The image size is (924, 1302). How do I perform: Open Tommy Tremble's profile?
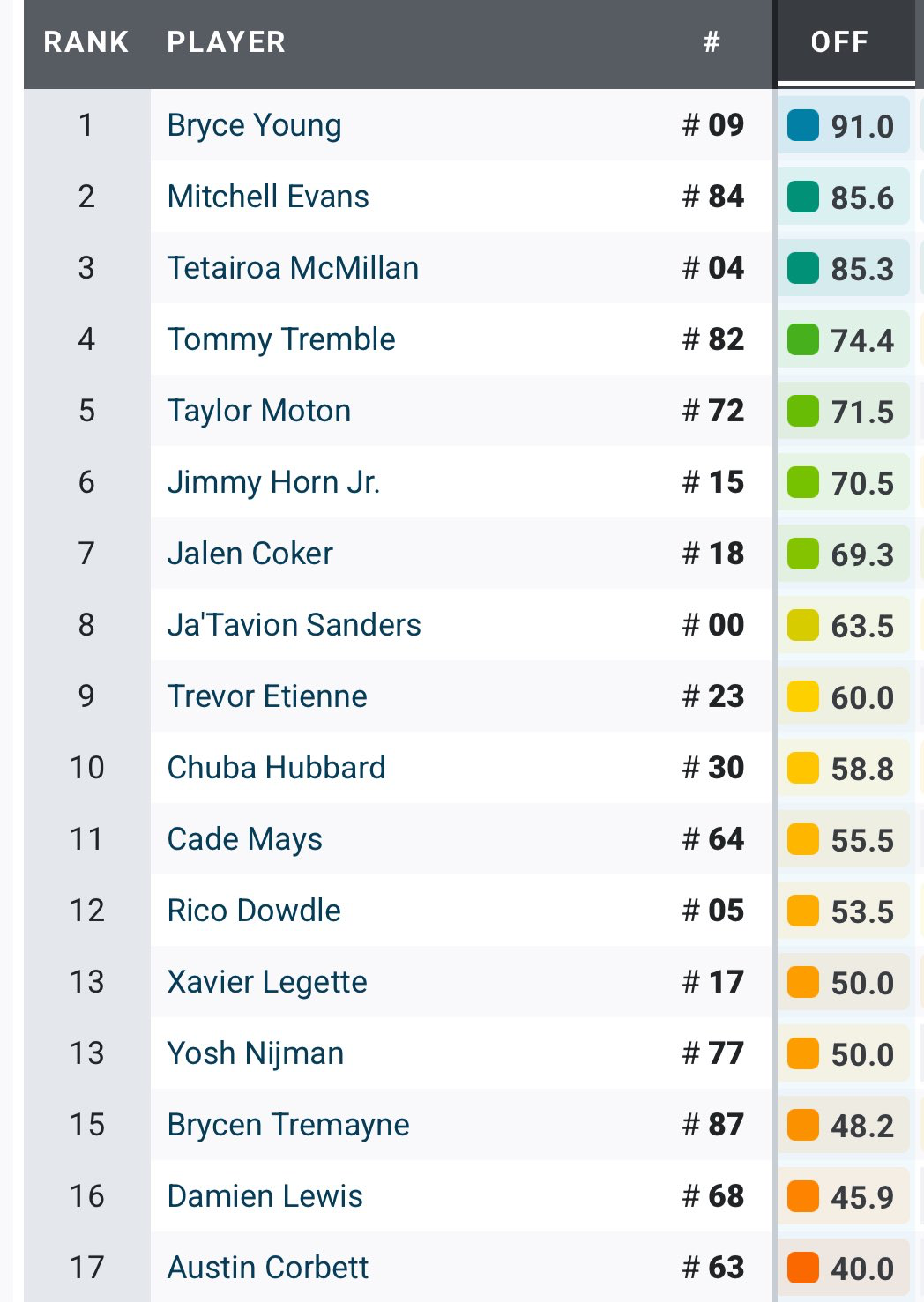pos(281,339)
